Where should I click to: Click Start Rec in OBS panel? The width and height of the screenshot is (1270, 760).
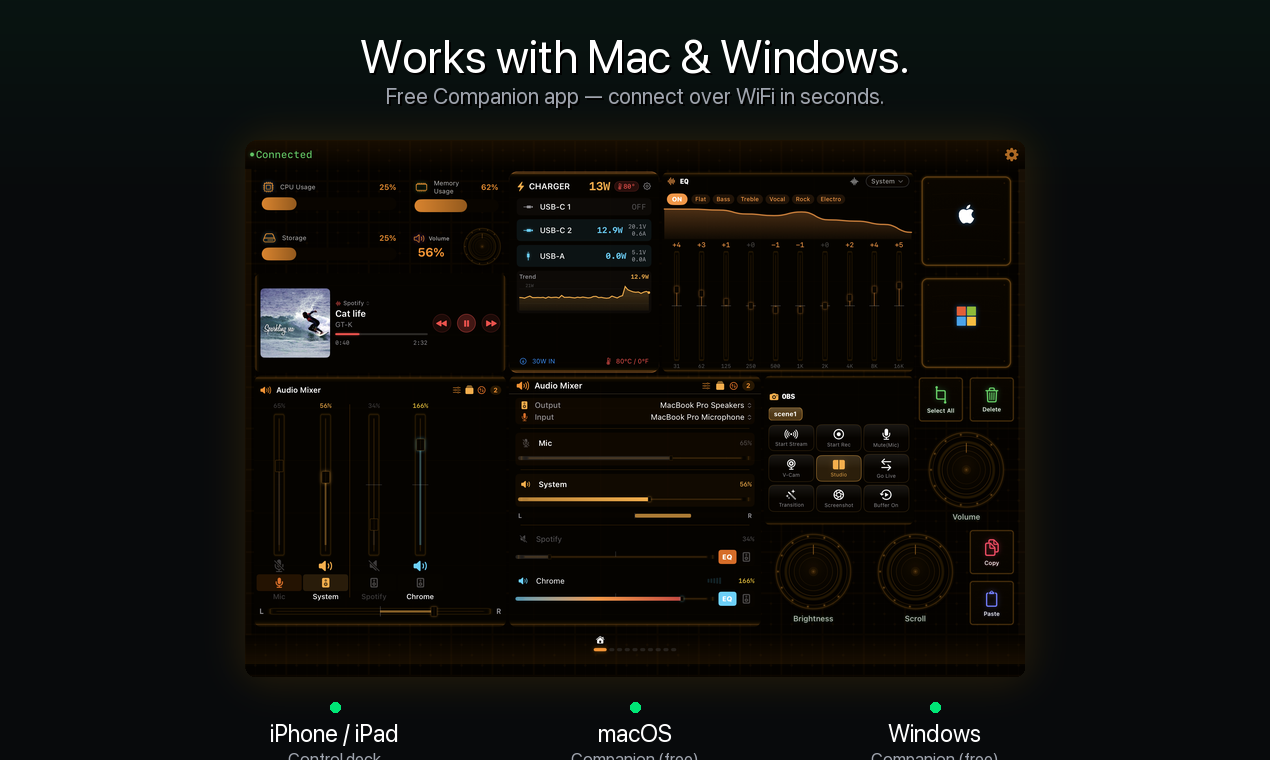click(x=839, y=438)
